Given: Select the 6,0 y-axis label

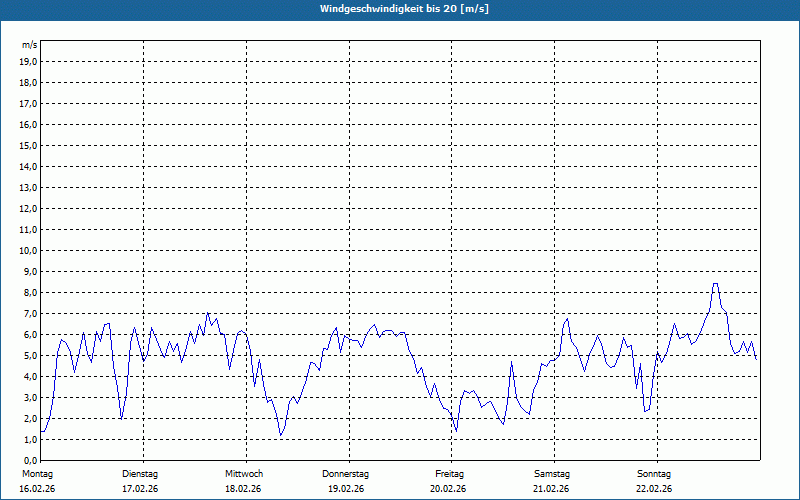Looking at the screenshot, I should pyautogui.click(x=30, y=334).
